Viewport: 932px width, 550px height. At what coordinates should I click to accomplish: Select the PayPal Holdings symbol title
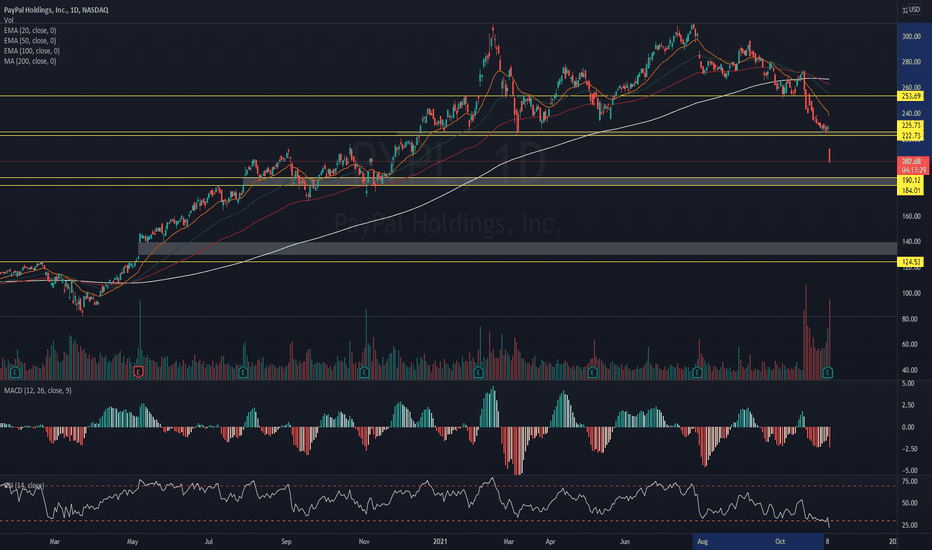pyautogui.click(x=56, y=10)
